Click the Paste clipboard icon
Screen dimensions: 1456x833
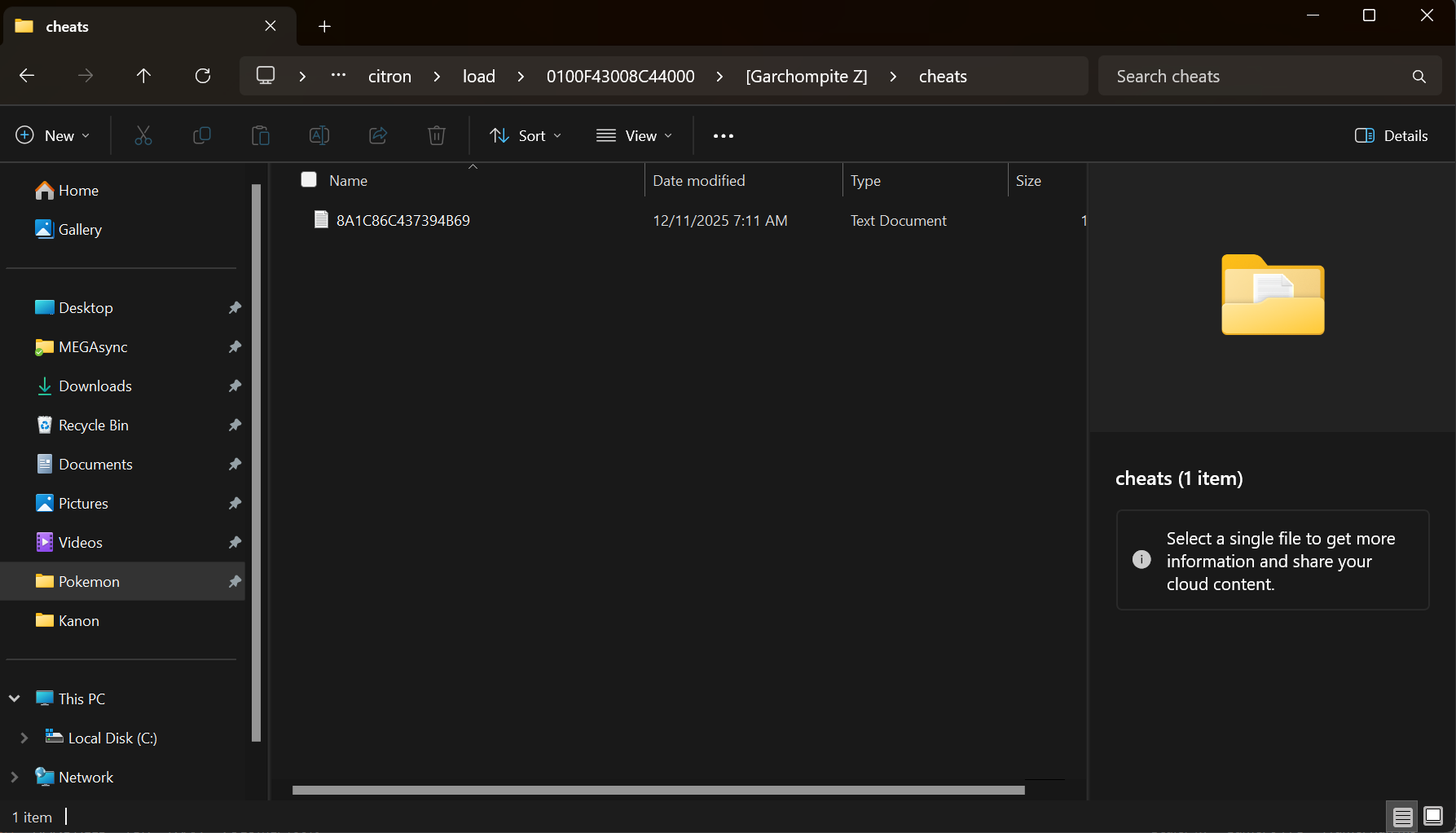coord(261,135)
